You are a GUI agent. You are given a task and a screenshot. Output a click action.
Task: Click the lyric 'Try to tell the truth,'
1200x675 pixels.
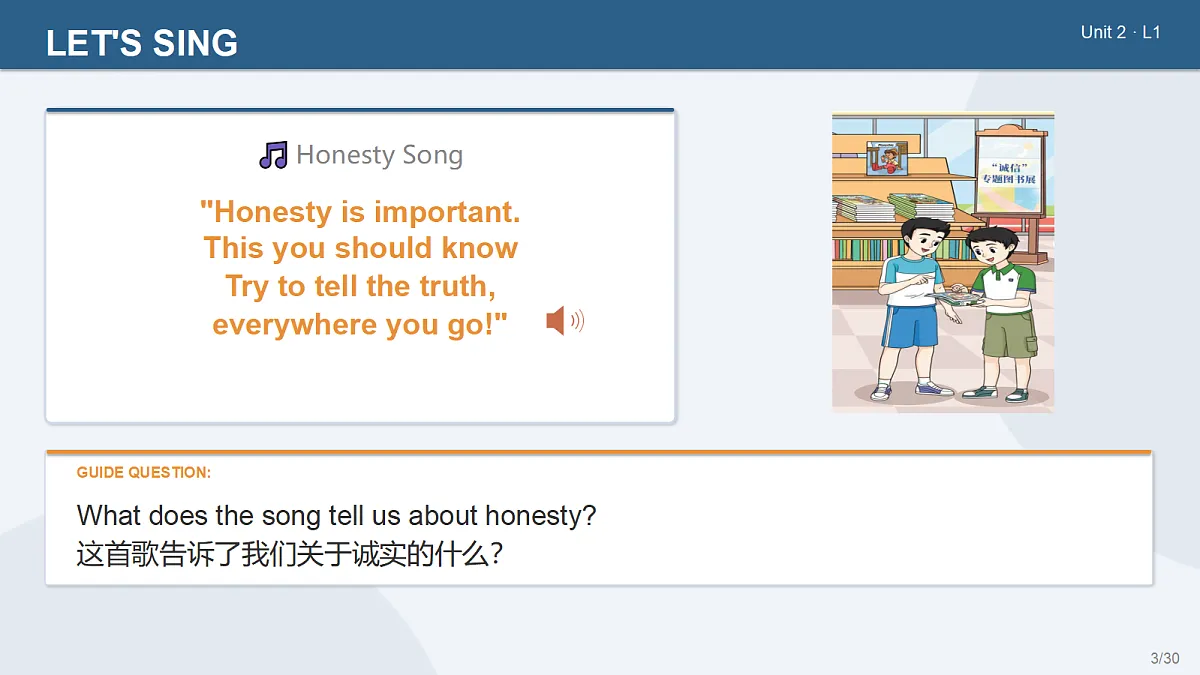pyautogui.click(x=361, y=287)
